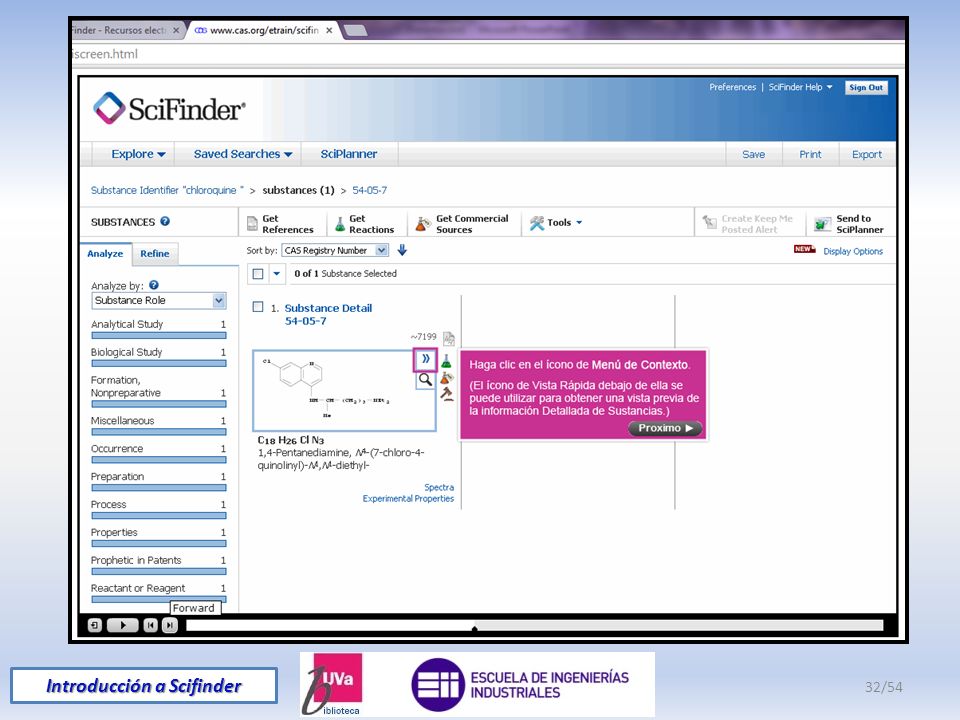Switch to the Refine tab
Screen dimensions: 960x720
(155, 253)
